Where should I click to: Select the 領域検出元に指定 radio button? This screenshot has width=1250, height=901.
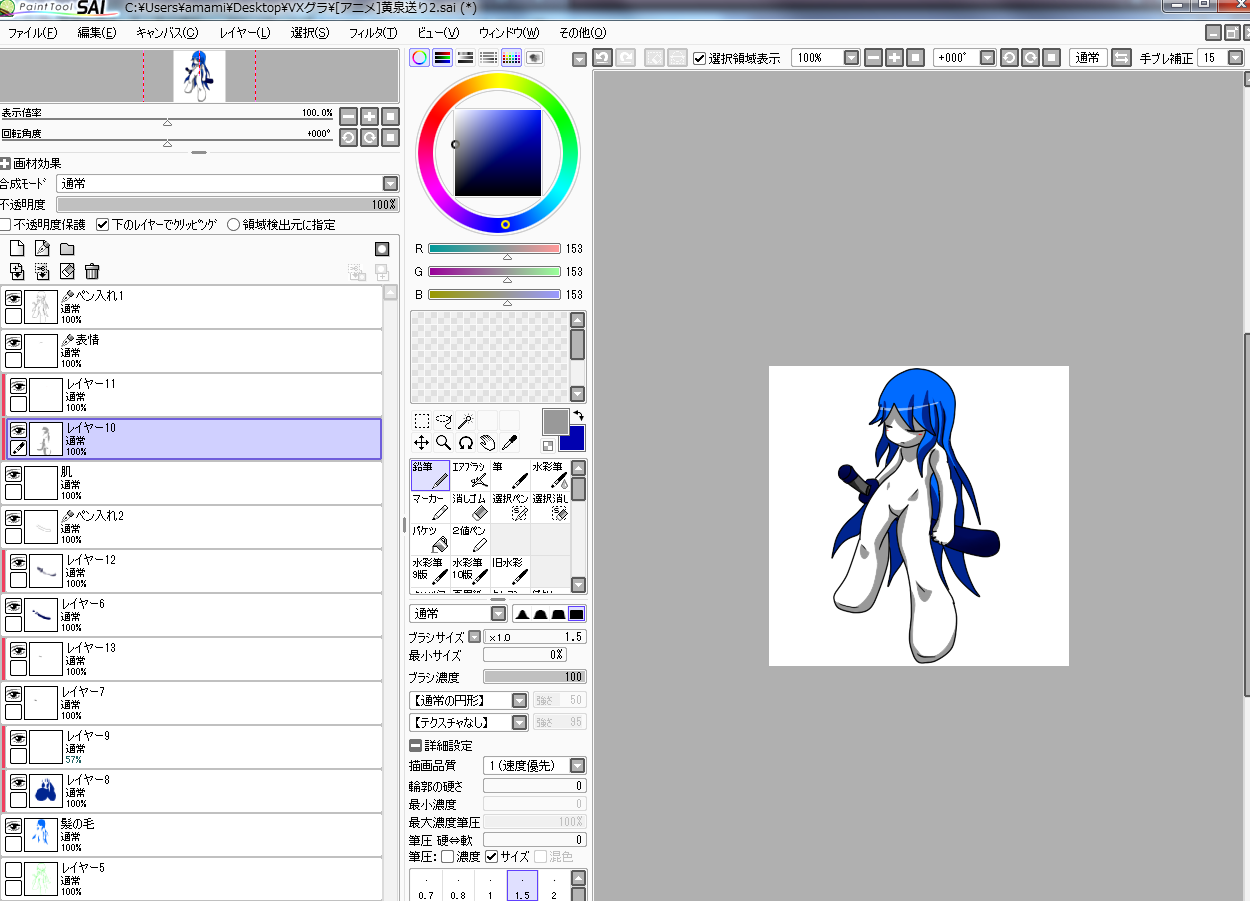[234, 225]
